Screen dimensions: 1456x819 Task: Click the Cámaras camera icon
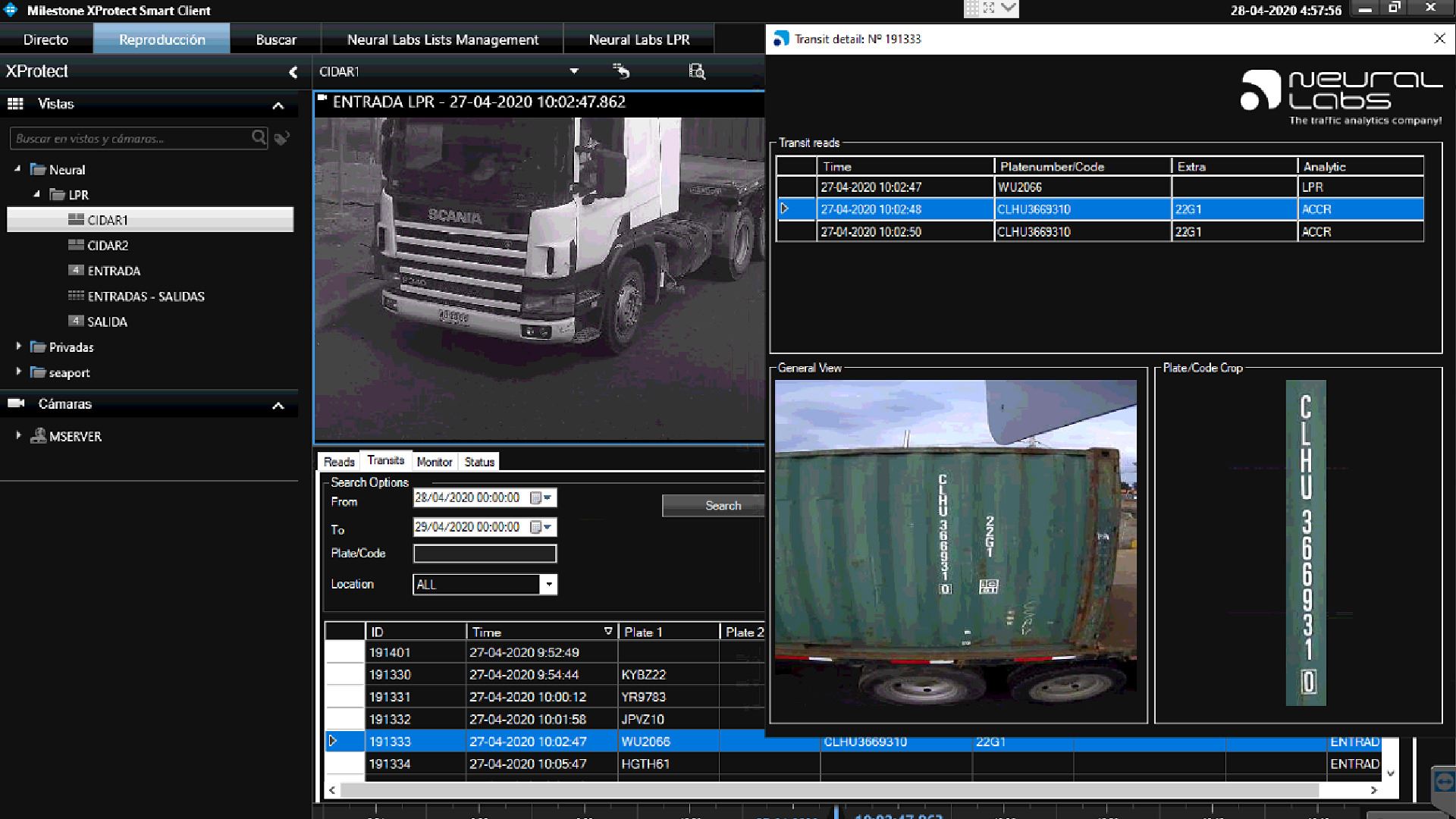(x=16, y=403)
